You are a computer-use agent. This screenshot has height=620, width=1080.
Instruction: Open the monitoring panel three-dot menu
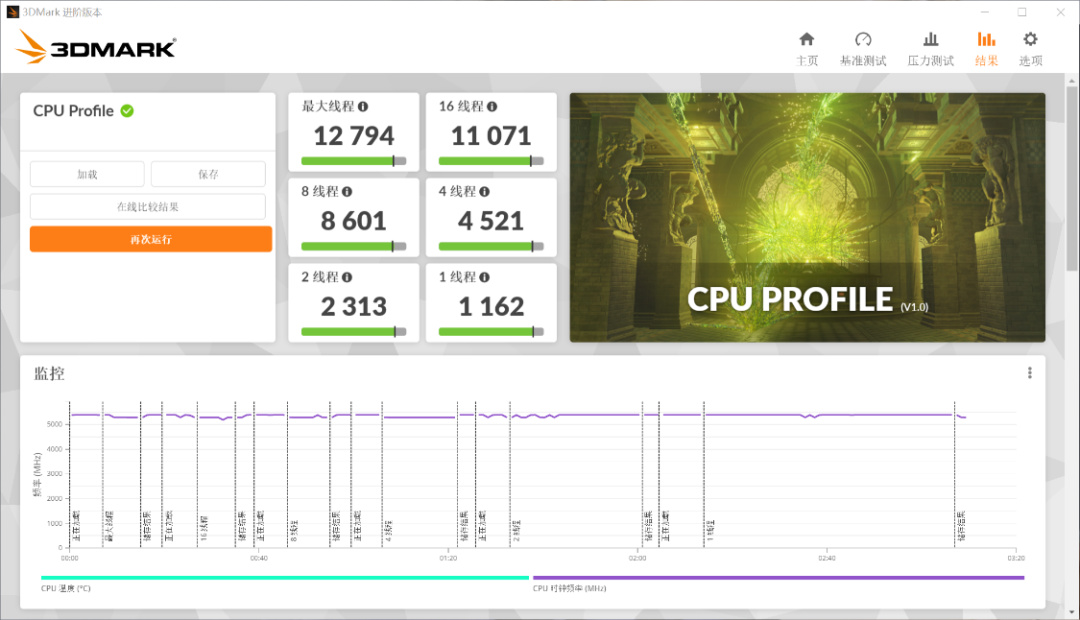1030,373
